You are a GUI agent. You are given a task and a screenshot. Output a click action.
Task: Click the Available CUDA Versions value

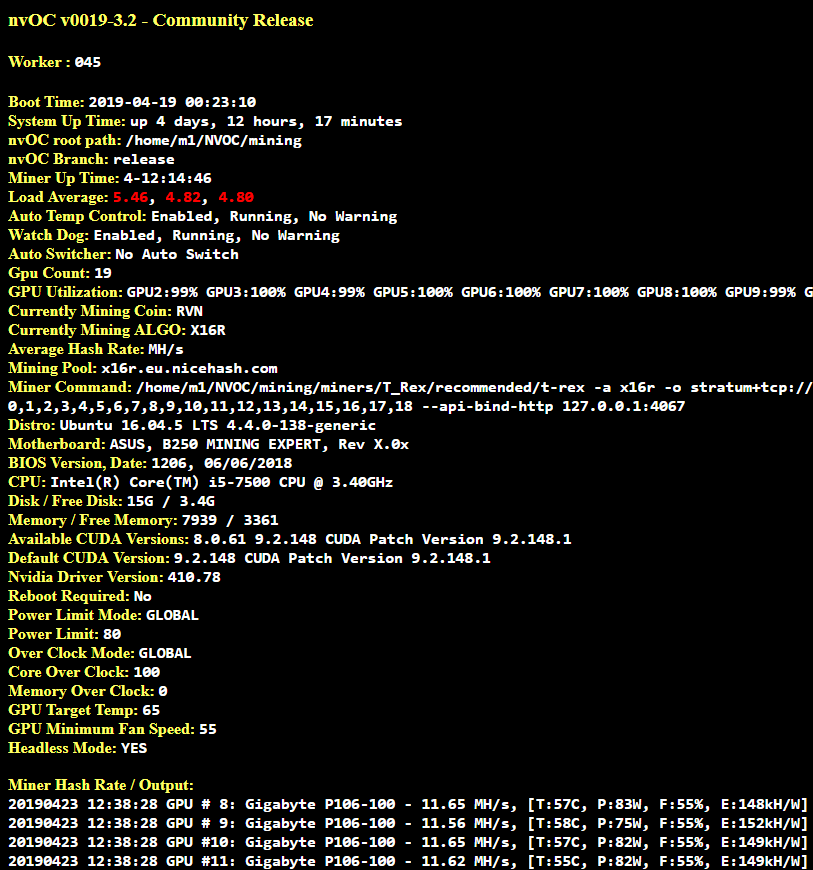coord(382,539)
